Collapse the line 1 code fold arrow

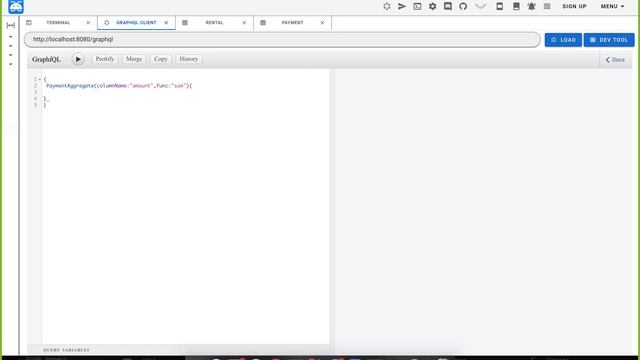click(x=40, y=79)
